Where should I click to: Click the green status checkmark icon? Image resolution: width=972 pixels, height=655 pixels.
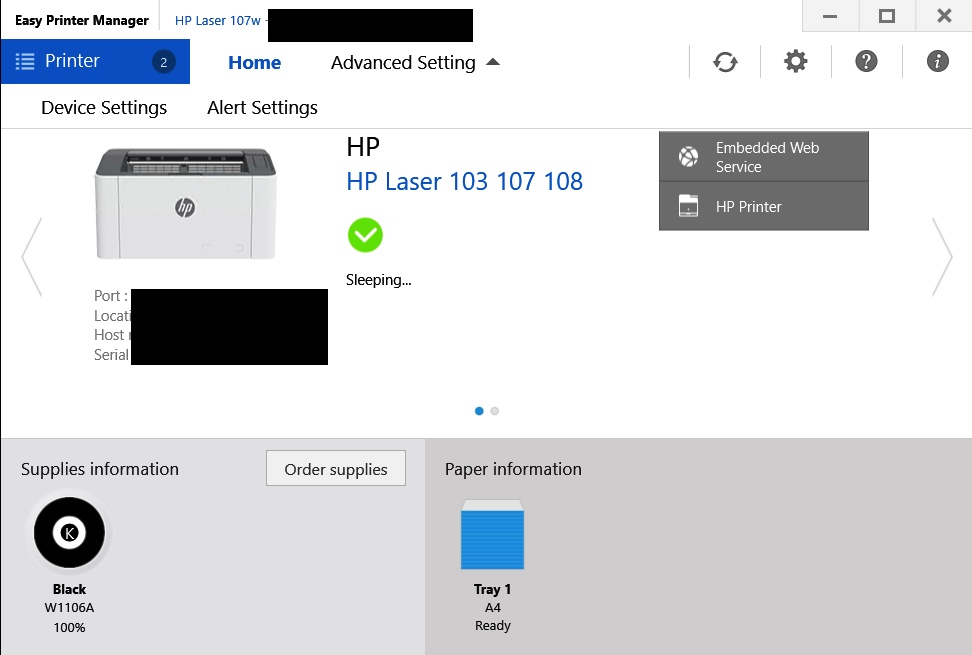(x=365, y=236)
